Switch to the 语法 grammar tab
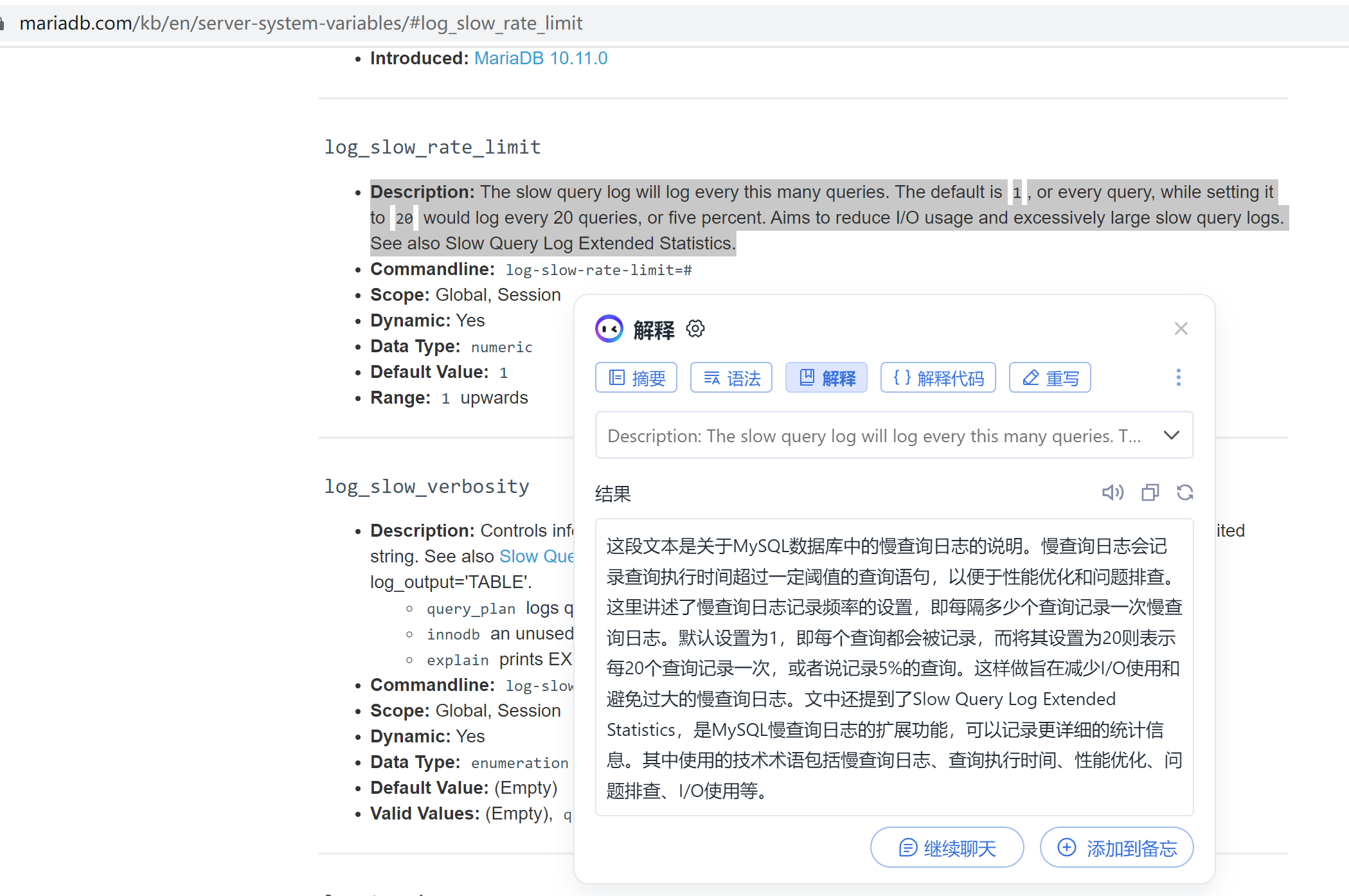The width and height of the screenshot is (1349, 896). pyautogui.click(x=731, y=378)
